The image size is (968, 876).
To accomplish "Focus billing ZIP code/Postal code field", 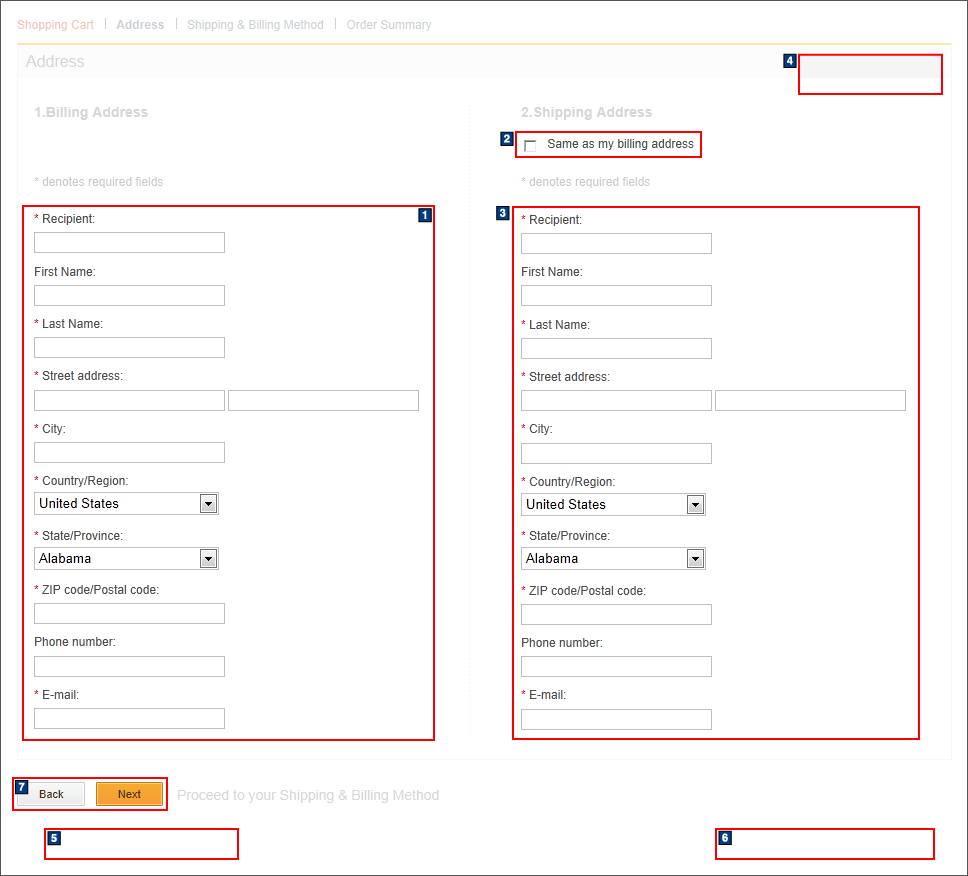I will coord(129,613).
